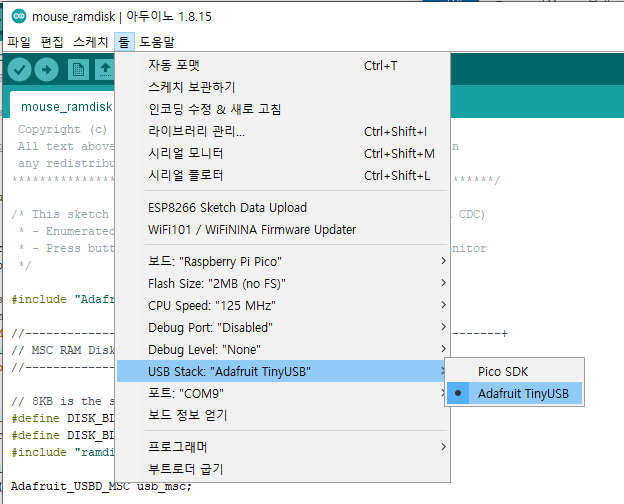Expand the 프로그래머 submenu
Image resolution: width=624 pixels, height=504 pixels.
click(x=283, y=447)
